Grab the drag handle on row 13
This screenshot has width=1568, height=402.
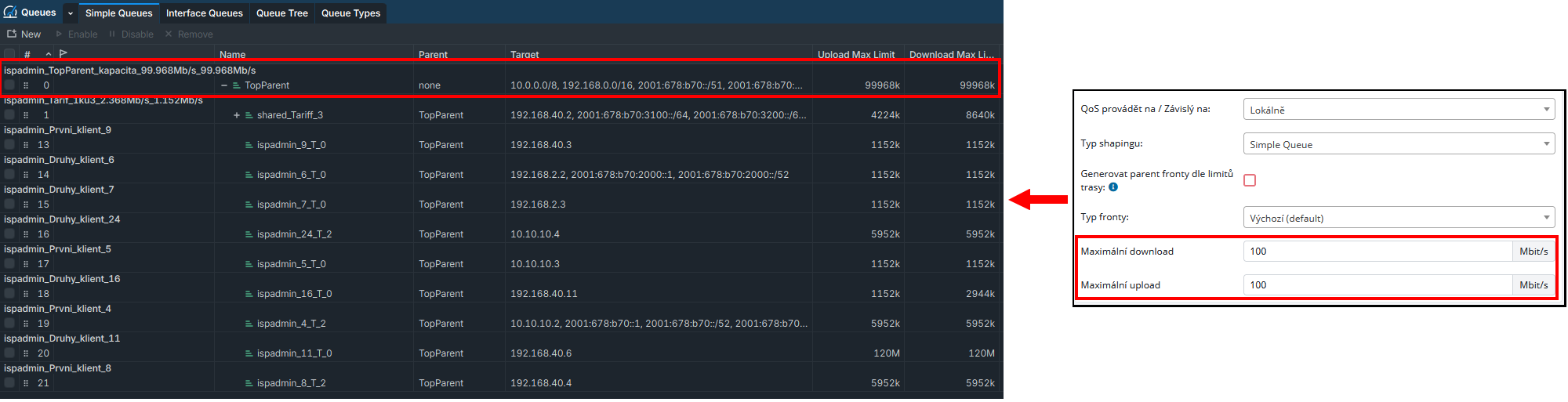[26, 145]
